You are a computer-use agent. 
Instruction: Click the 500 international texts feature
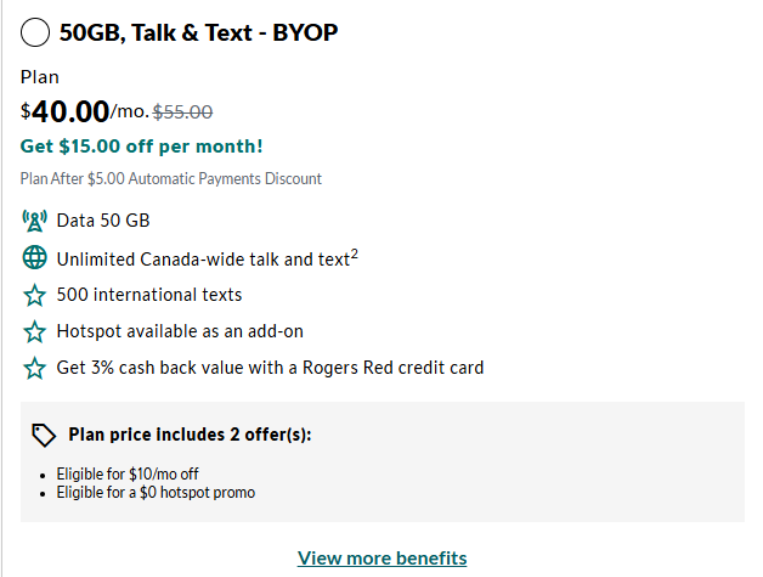(x=149, y=295)
